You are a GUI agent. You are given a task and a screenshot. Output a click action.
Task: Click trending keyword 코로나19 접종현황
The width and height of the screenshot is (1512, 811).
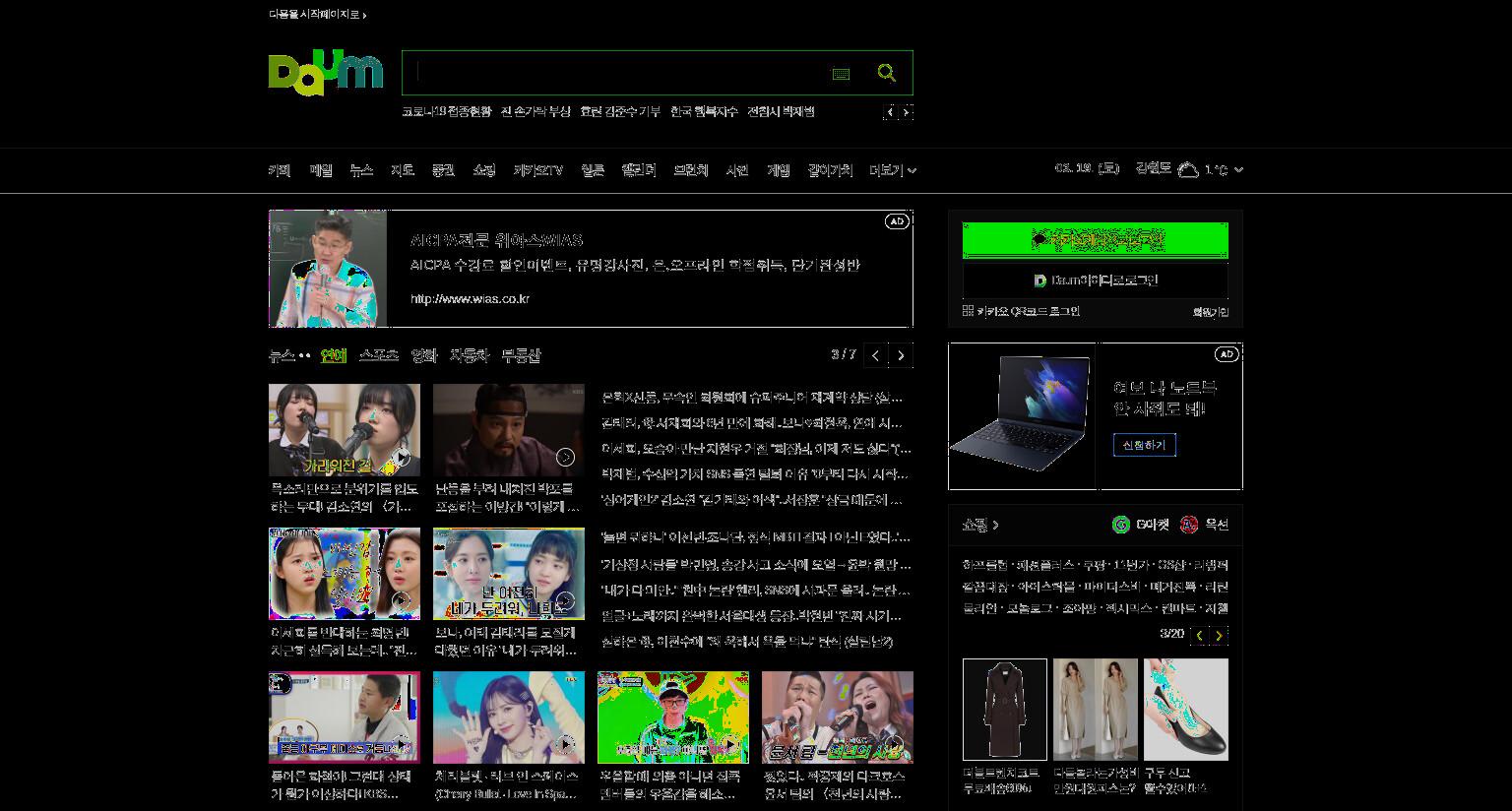click(x=446, y=112)
